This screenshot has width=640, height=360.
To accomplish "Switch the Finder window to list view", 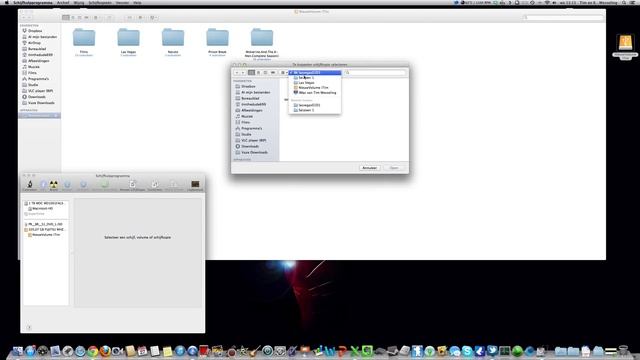I will point(73,18).
